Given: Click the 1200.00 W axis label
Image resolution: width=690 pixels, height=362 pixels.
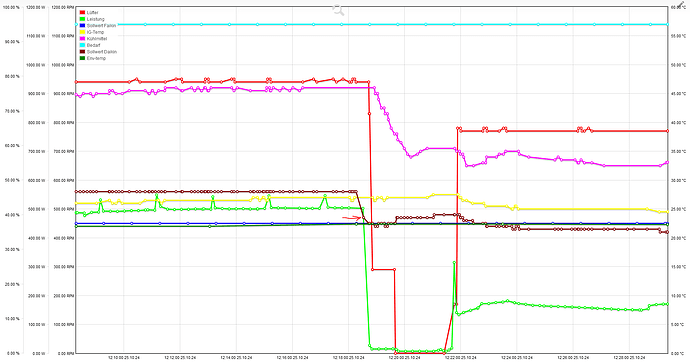Looking at the screenshot, I should [x=35, y=7].
